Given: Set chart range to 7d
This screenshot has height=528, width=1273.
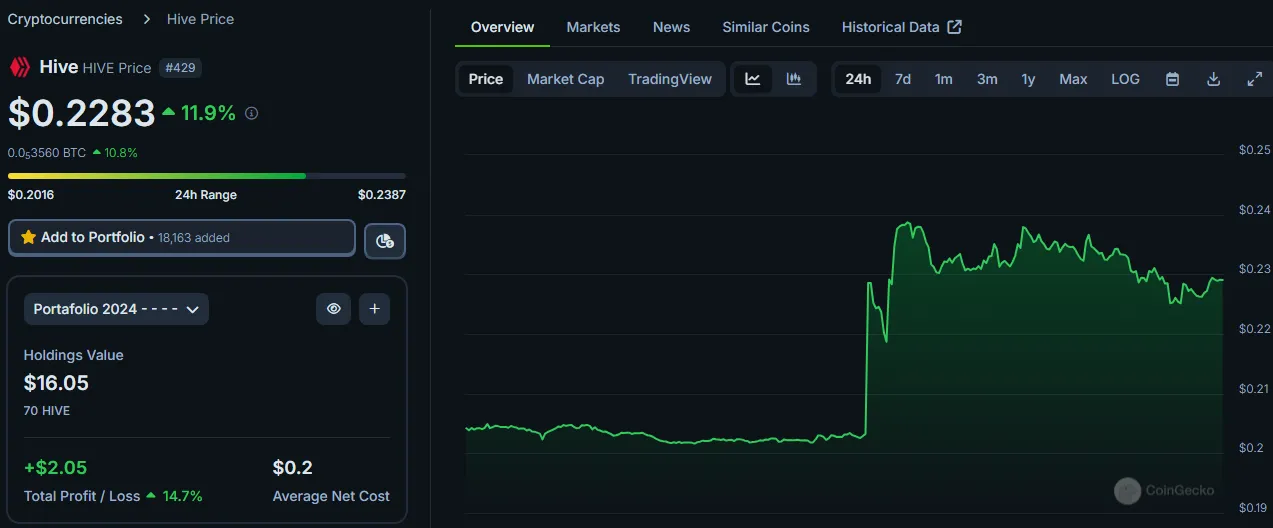Looking at the screenshot, I should tap(903, 79).
